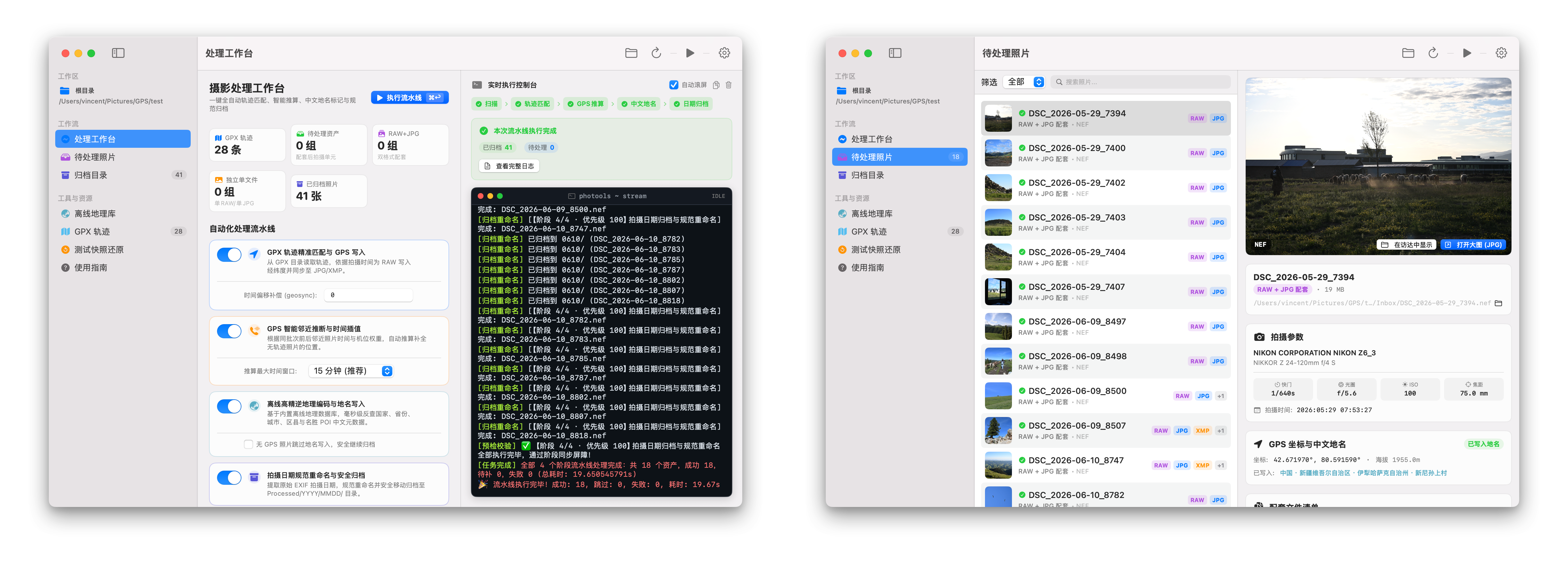Click the +1 badge in DSC_2026-06-09_8500 row
The image size is (1568, 568).
(x=1220, y=396)
